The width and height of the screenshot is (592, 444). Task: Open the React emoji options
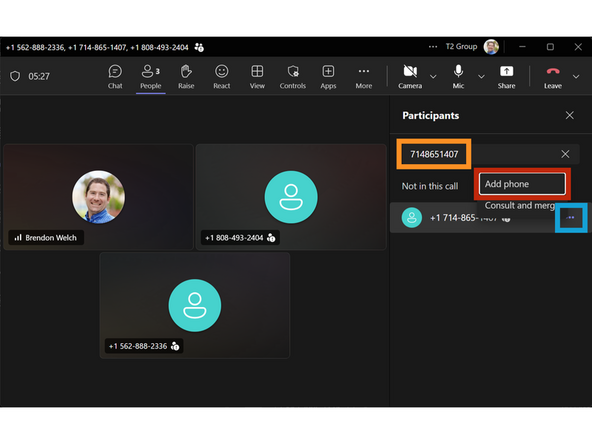pyautogui.click(x=222, y=76)
